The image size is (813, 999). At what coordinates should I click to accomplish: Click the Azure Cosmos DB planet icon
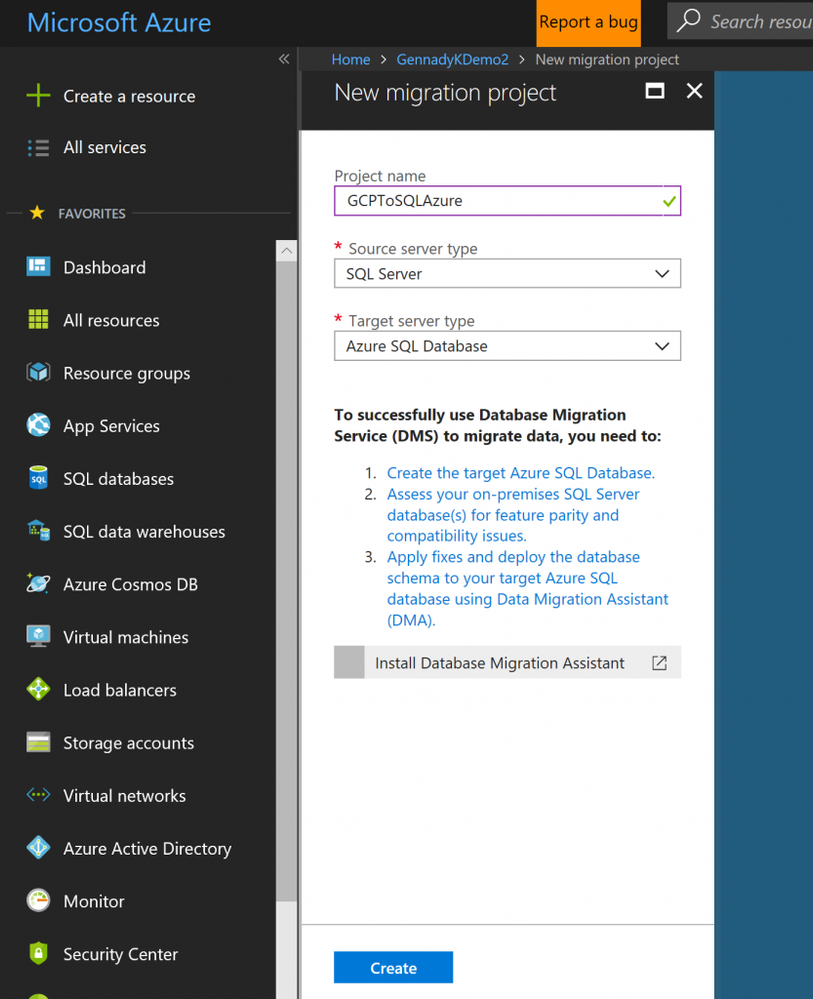[38, 584]
